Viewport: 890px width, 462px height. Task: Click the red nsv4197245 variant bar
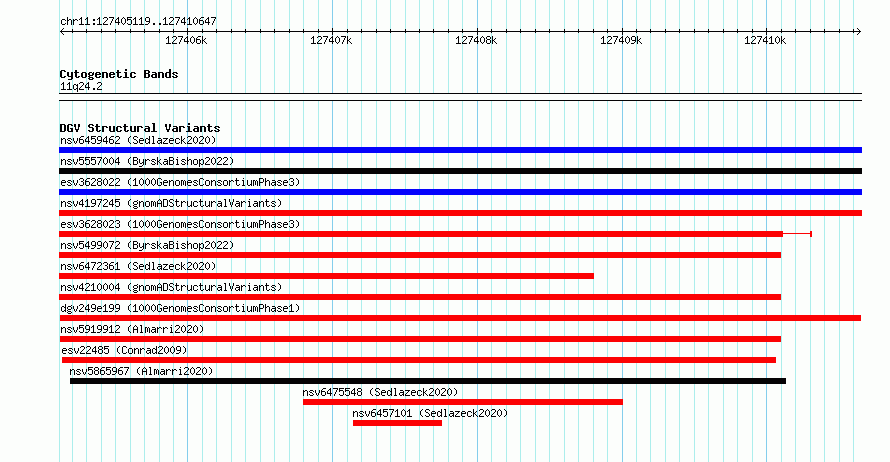pyautogui.click(x=460, y=213)
